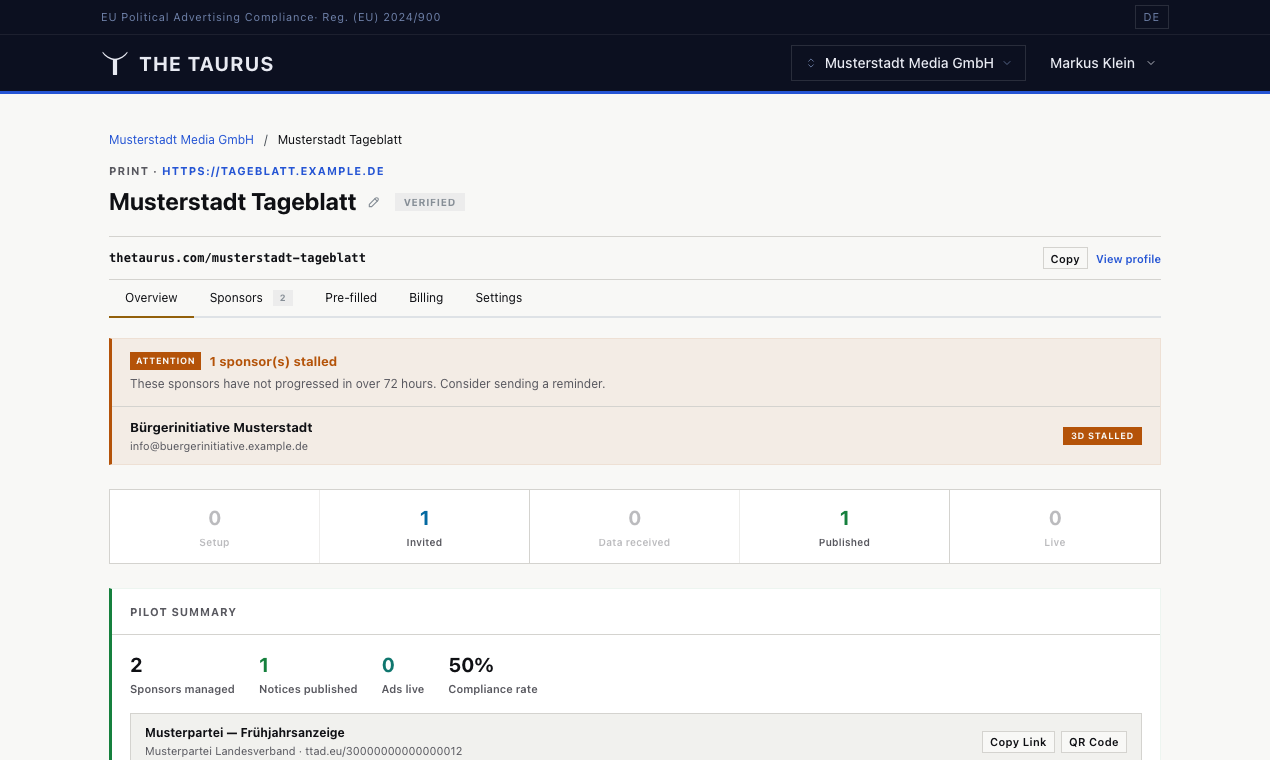Open Musterstadt Media GmbH organization dropdown

pyautogui.click(x=908, y=63)
